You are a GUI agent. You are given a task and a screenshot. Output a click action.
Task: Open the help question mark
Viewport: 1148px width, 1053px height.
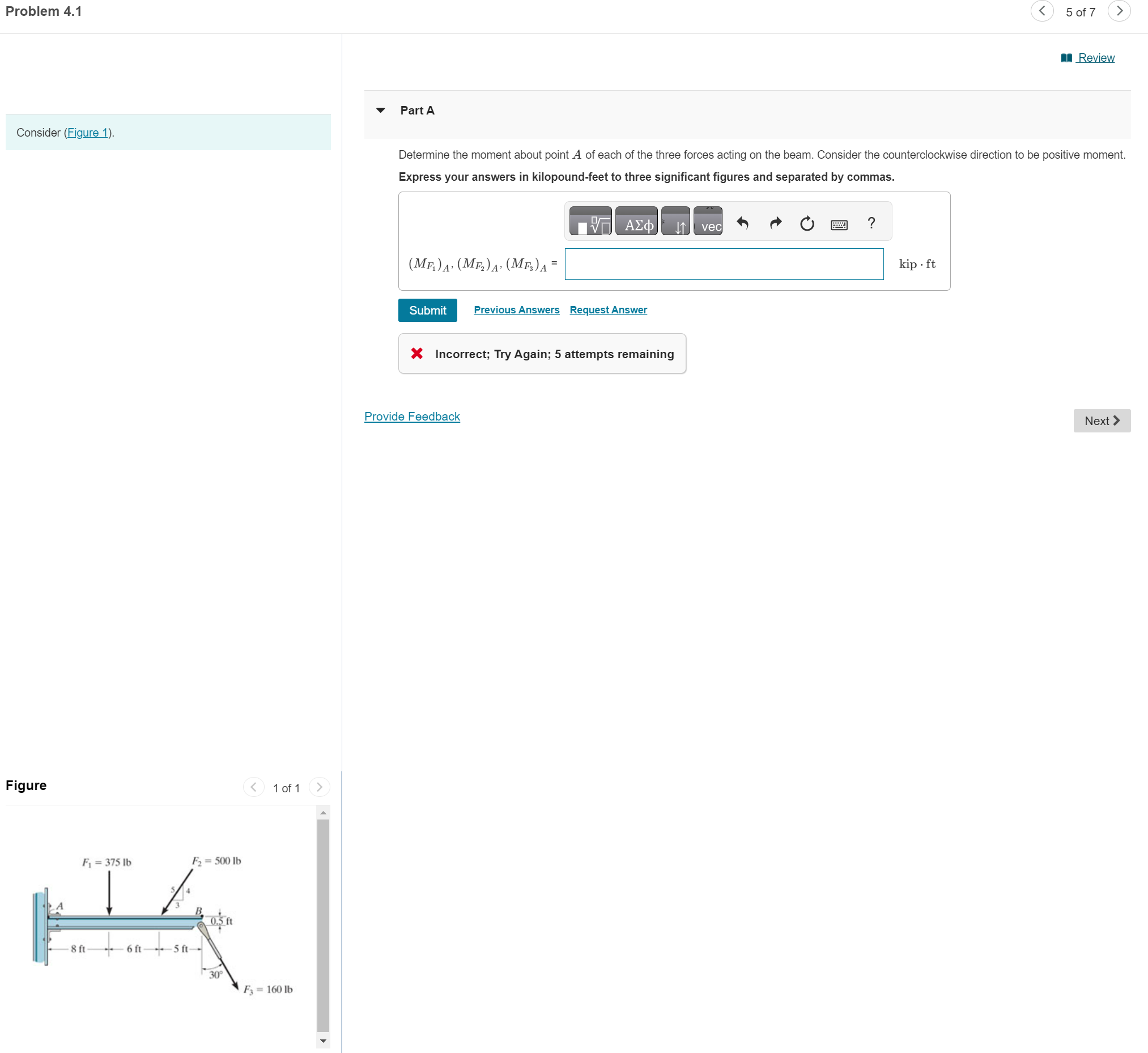(871, 223)
